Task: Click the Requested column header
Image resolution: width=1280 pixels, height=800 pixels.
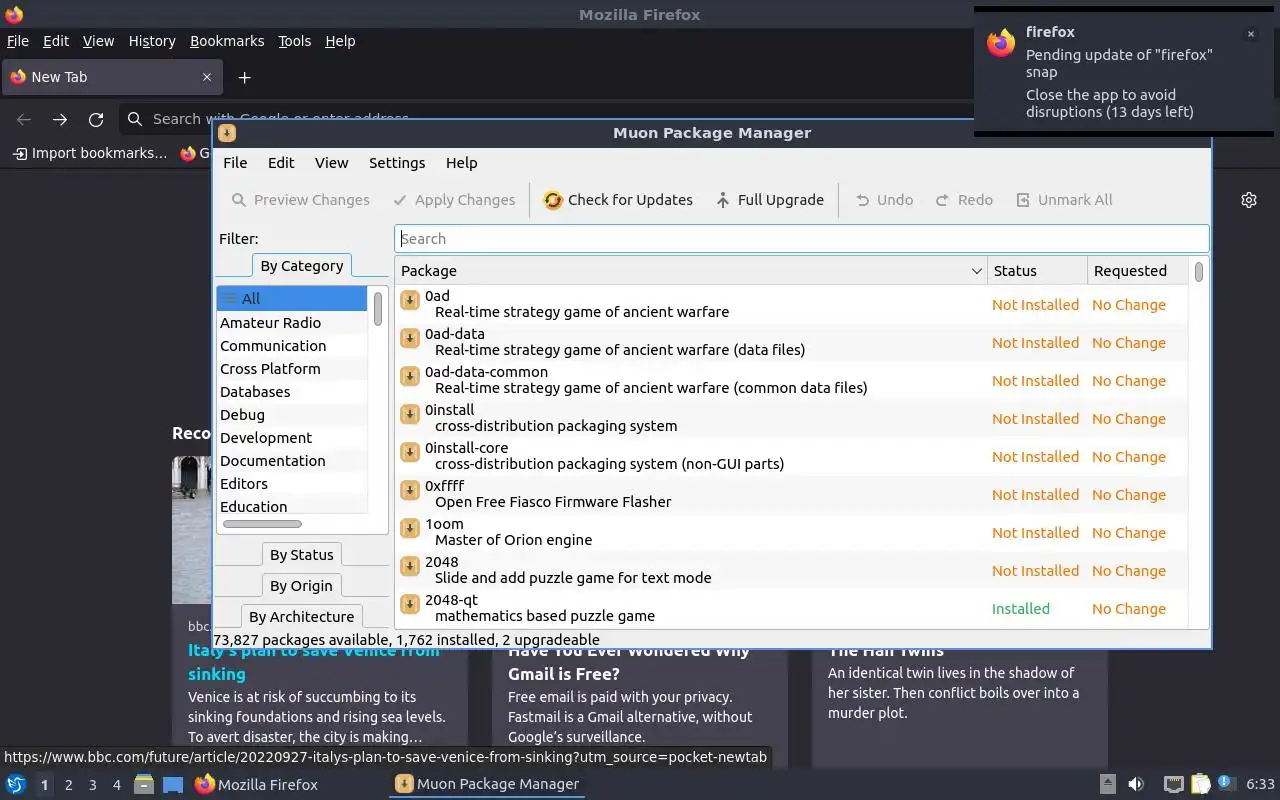Action: coord(1138,271)
